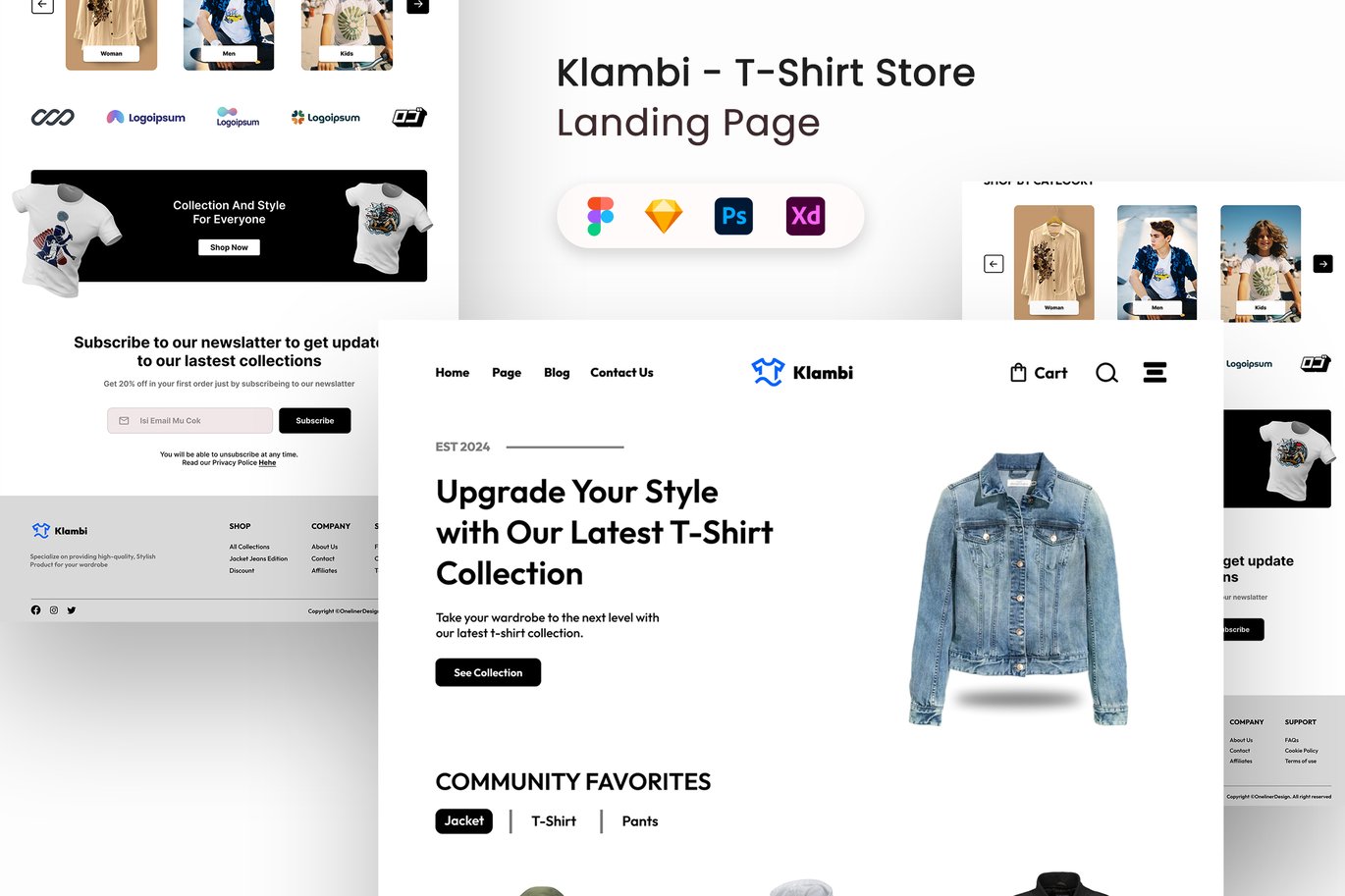Viewport: 1345px width, 896px height.
Task: Select the Jacket tab
Action: [464, 821]
